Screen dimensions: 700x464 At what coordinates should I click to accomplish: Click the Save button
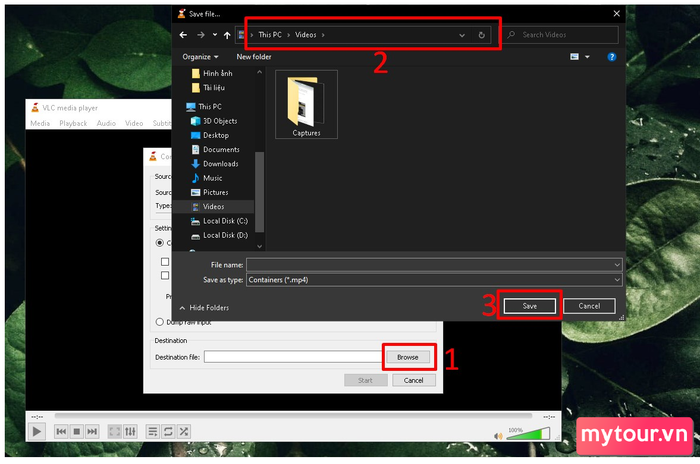(x=530, y=305)
